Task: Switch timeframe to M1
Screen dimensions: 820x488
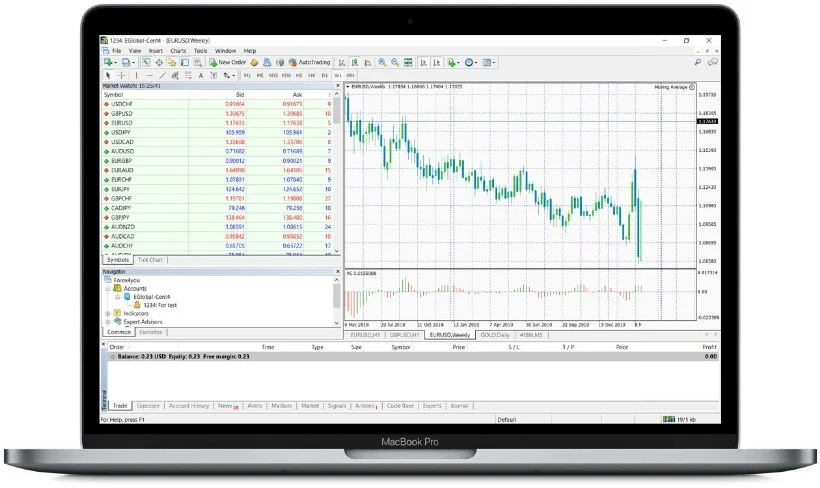Action: coord(247,75)
